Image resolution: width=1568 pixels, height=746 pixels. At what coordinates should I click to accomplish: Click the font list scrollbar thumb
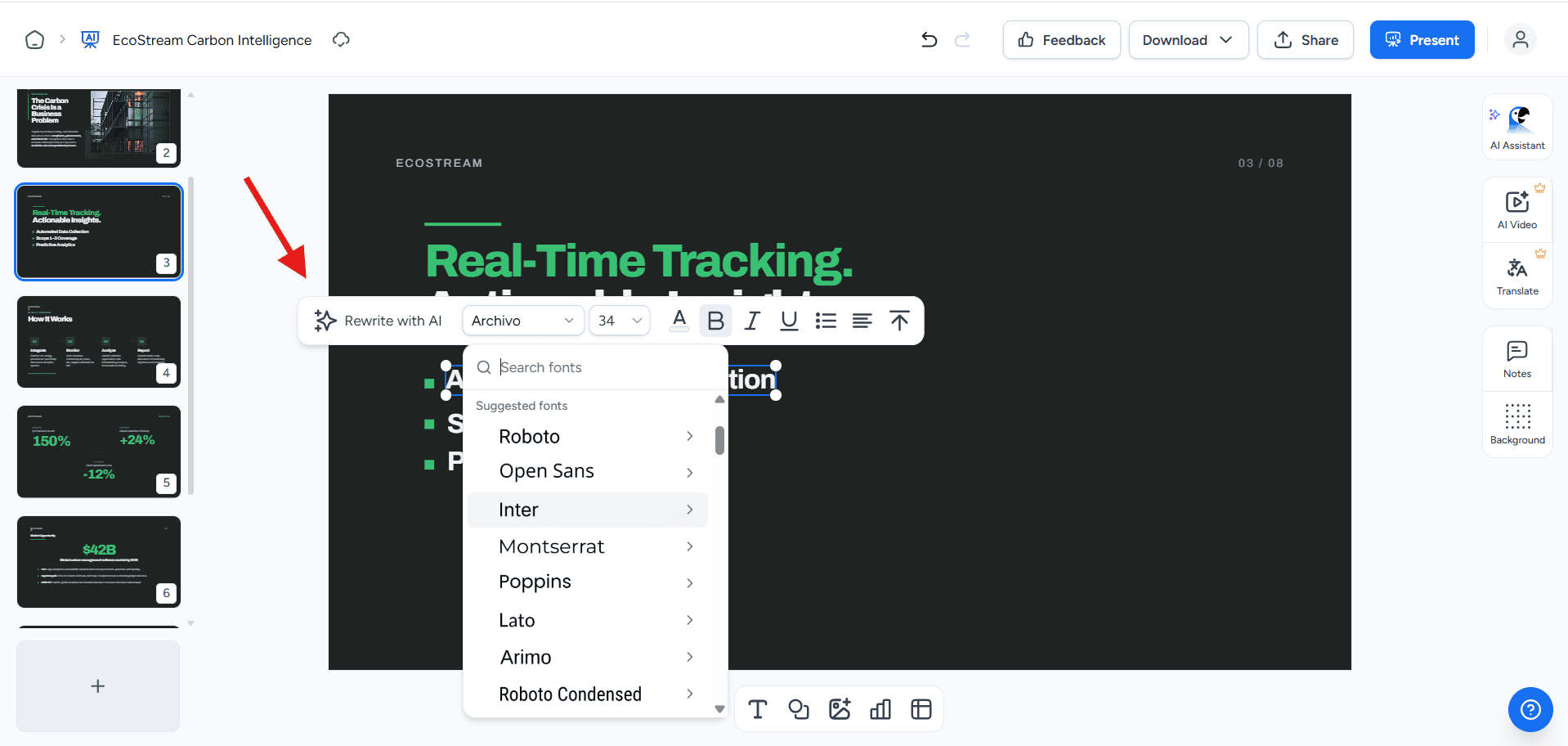[719, 440]
